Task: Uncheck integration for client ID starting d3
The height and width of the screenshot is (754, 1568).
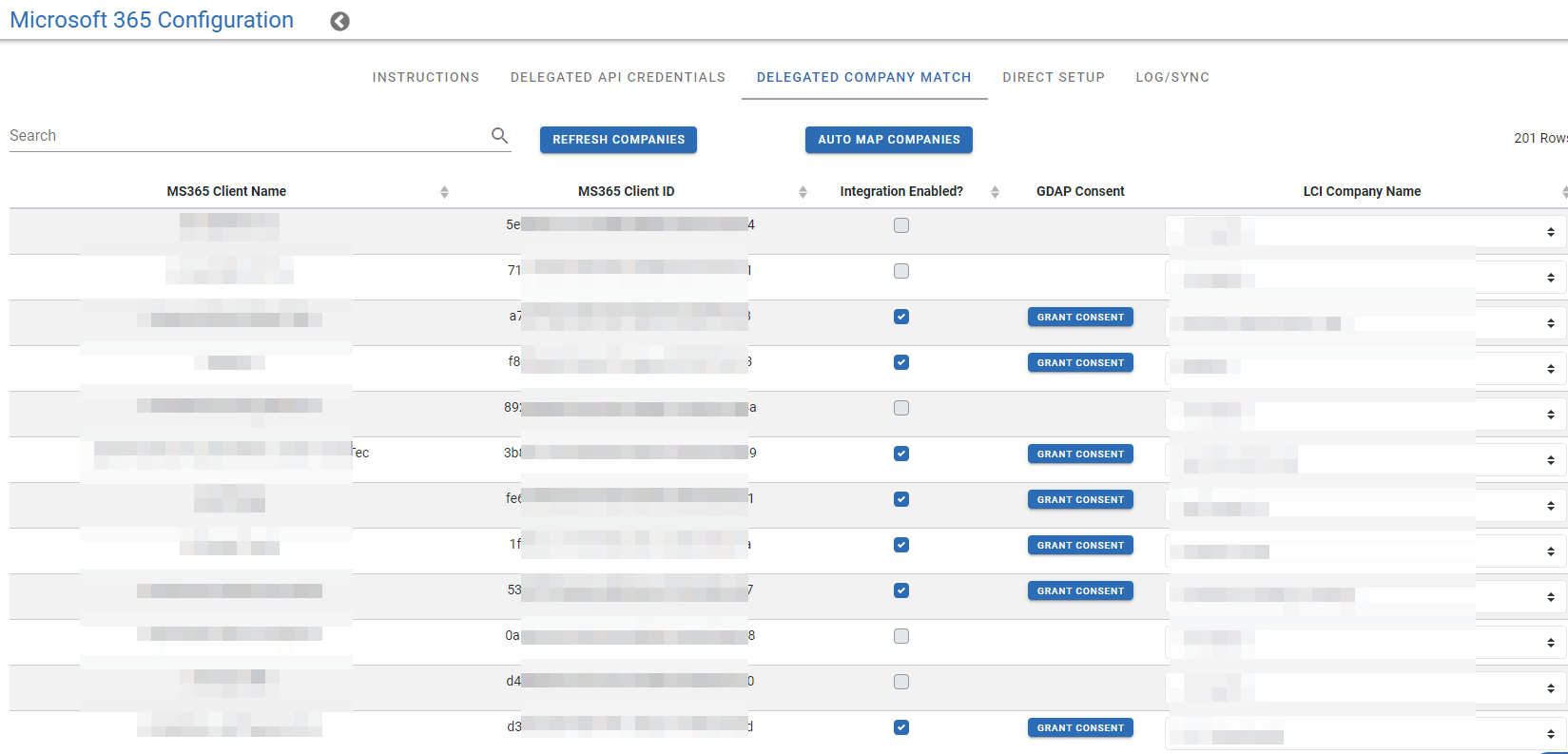Action: coord(901,727)
